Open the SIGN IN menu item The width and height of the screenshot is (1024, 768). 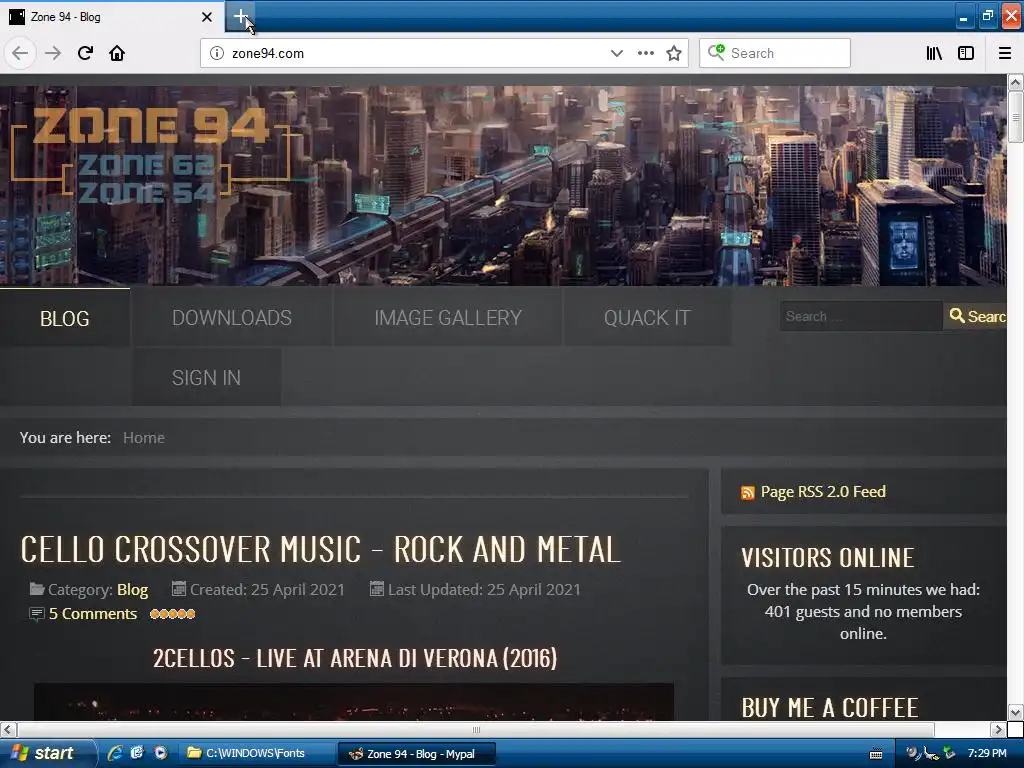coord(206,377)
